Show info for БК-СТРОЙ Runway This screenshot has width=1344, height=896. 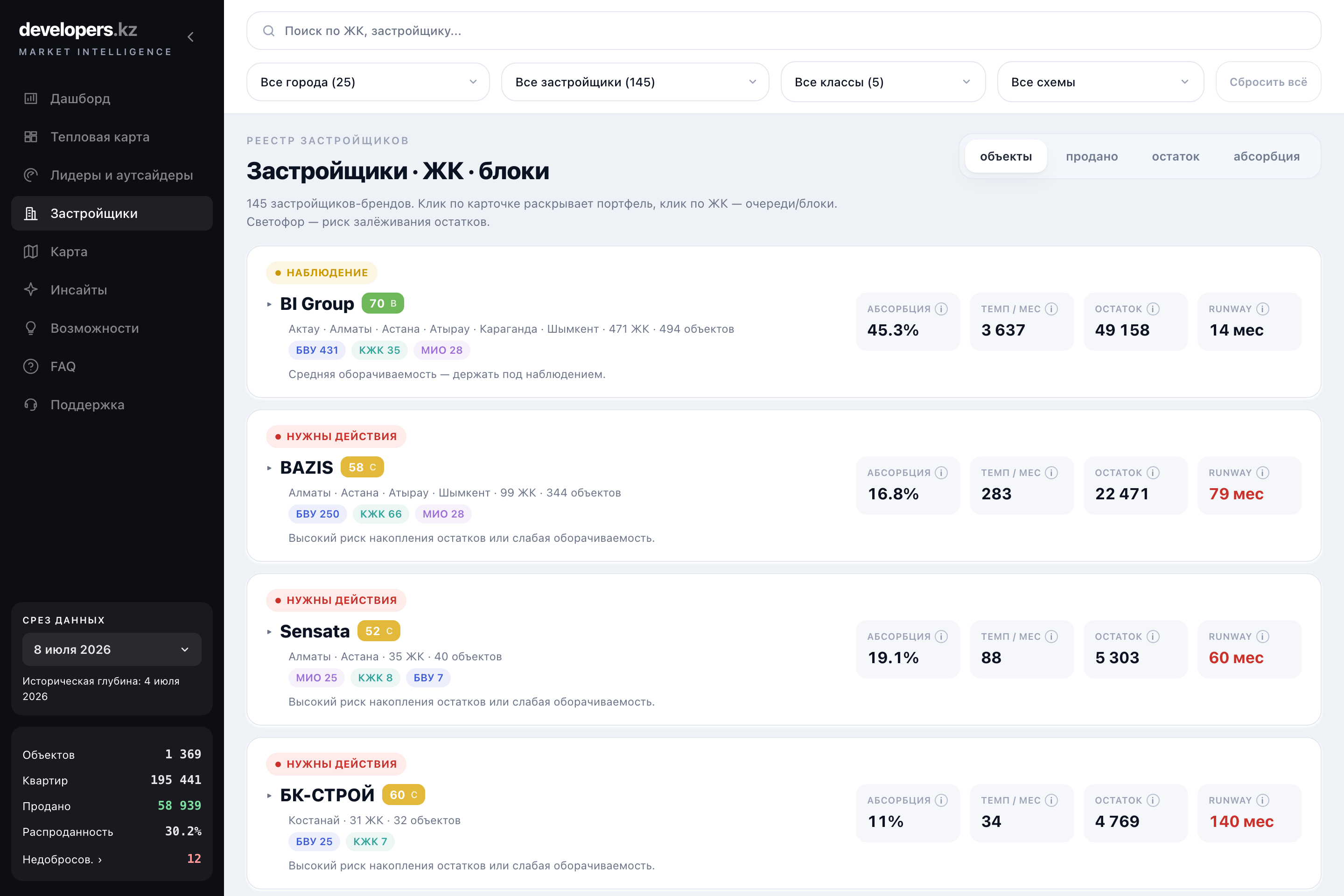(x=1263, y=801)
